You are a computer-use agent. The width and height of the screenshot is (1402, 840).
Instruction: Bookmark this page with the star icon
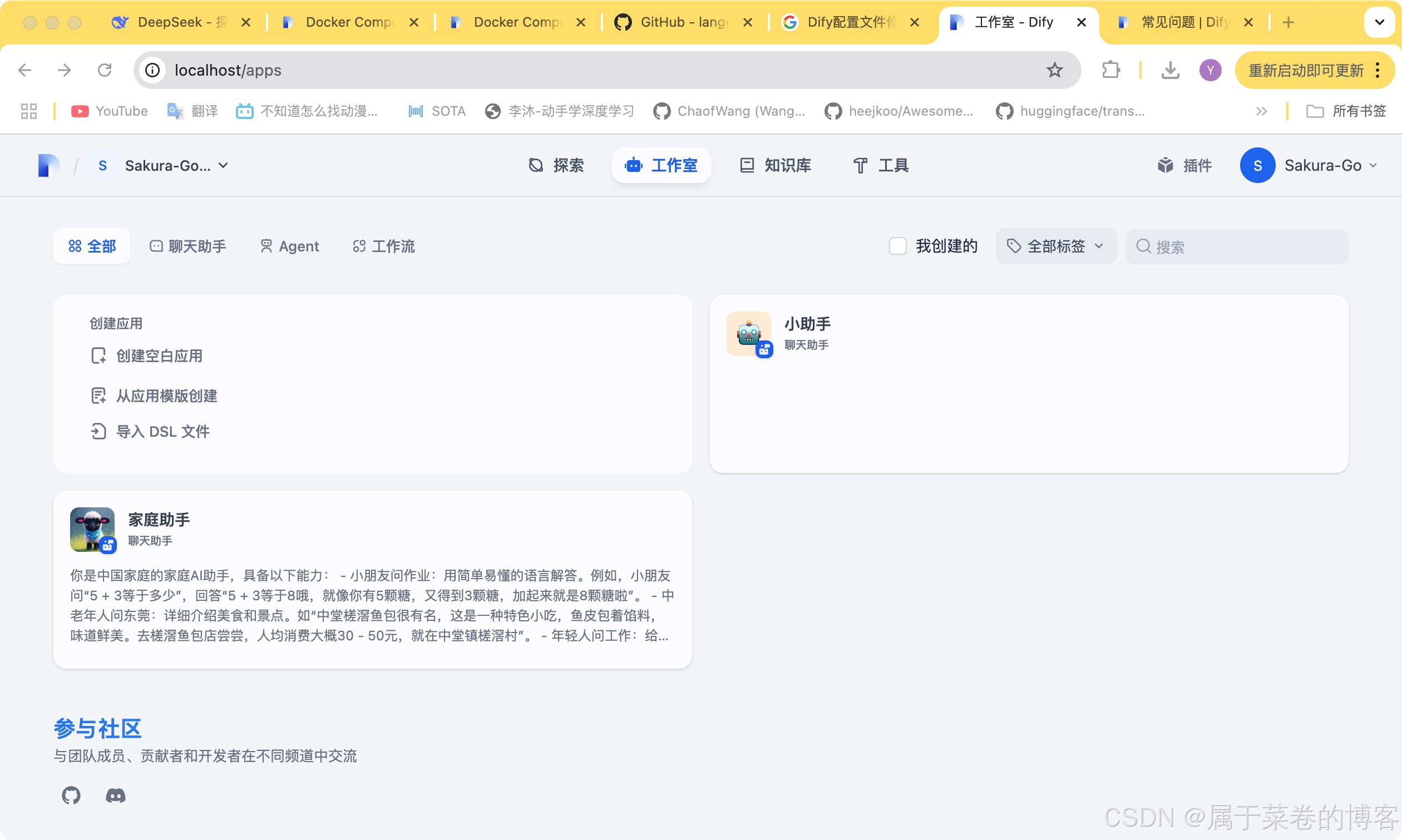(x=1054, y=70)
